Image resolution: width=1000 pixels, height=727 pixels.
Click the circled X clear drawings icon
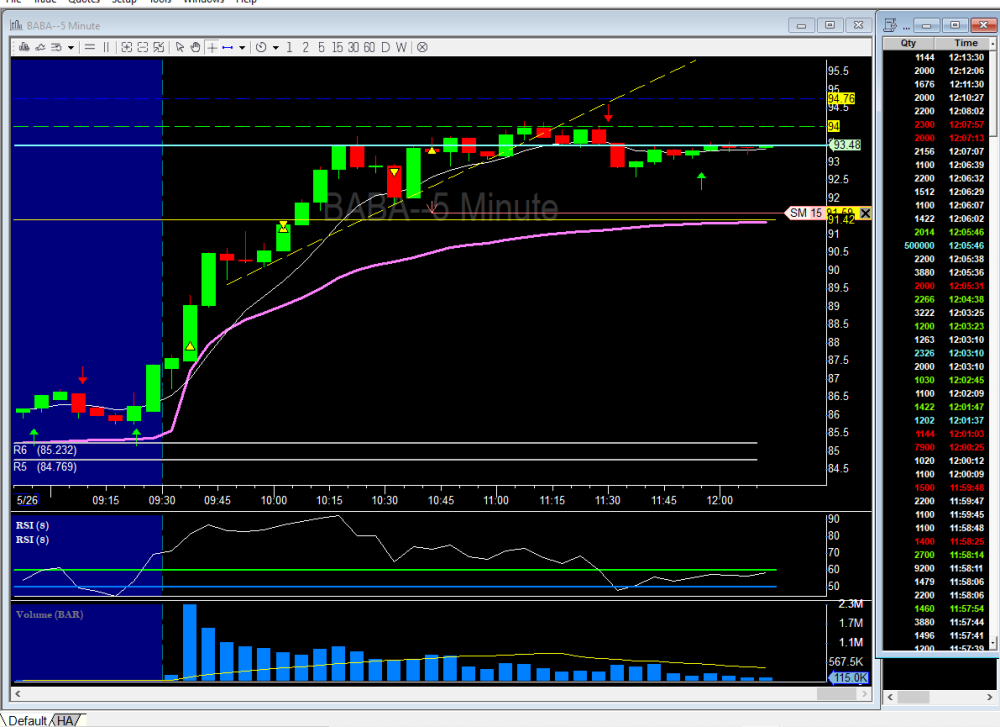(422, 47)
